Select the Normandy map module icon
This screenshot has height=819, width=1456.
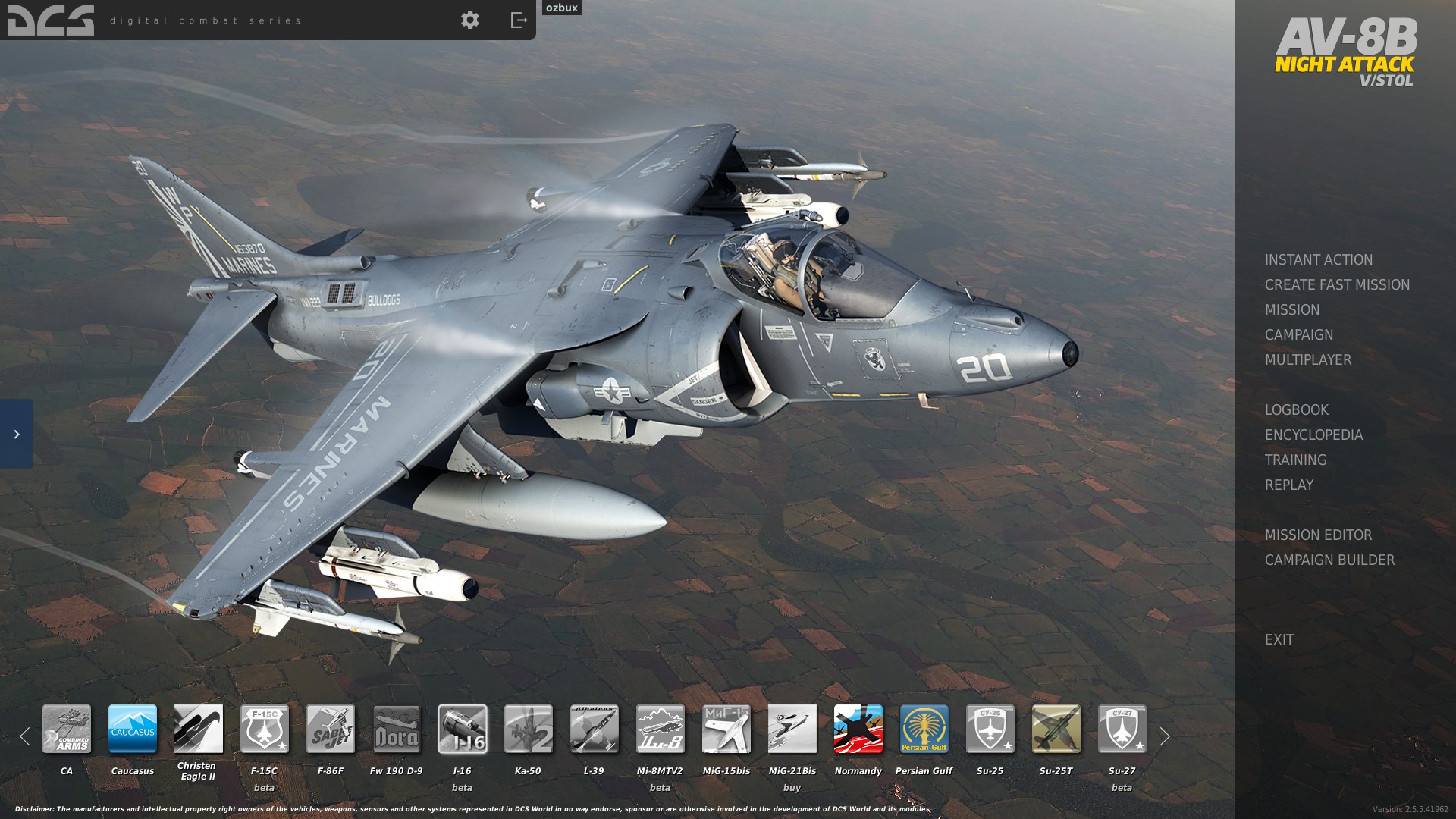pos(858,729)
